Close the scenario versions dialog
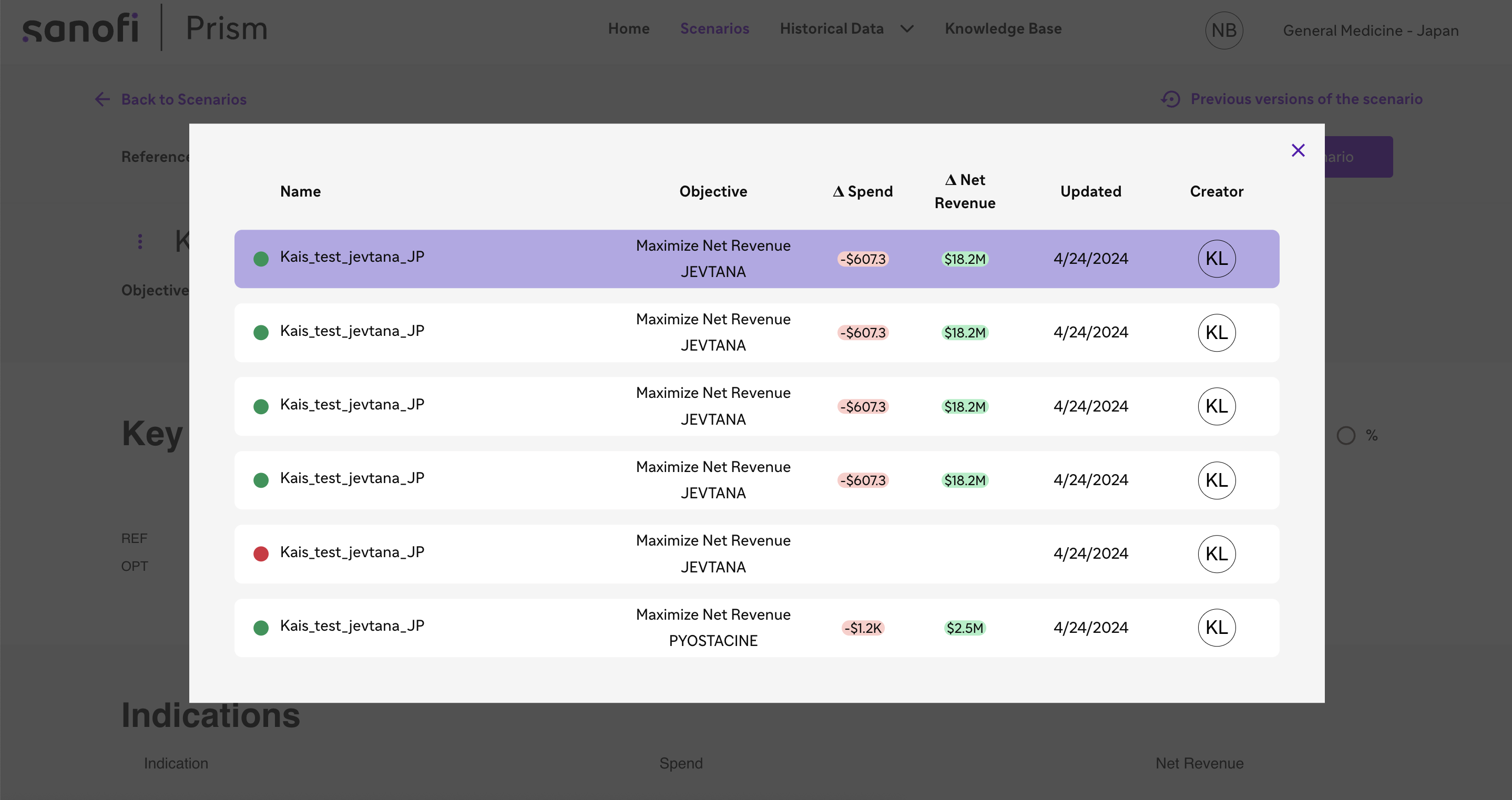 pyautogui.click(x=1298, y=150)
